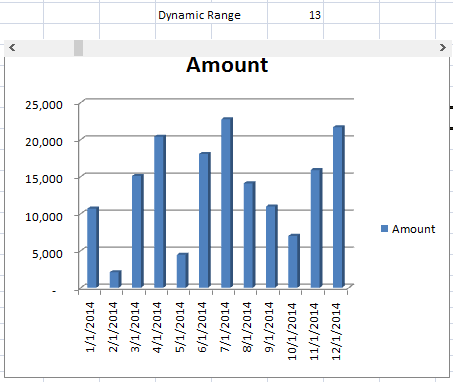Click the scrollbar track right of thumb
Screen dimensions: 453x382
click(x=260, y=48)
